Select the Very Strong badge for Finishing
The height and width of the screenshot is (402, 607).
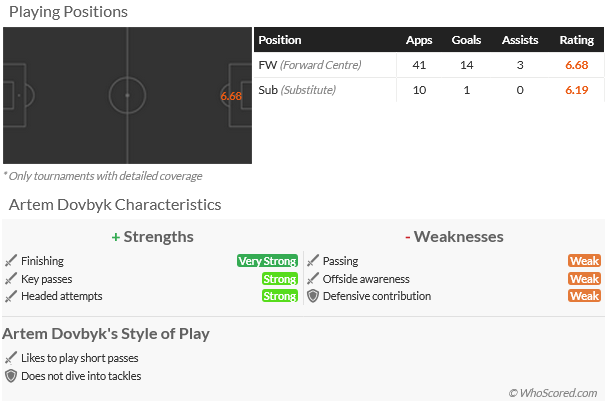[x=267, y=261]
